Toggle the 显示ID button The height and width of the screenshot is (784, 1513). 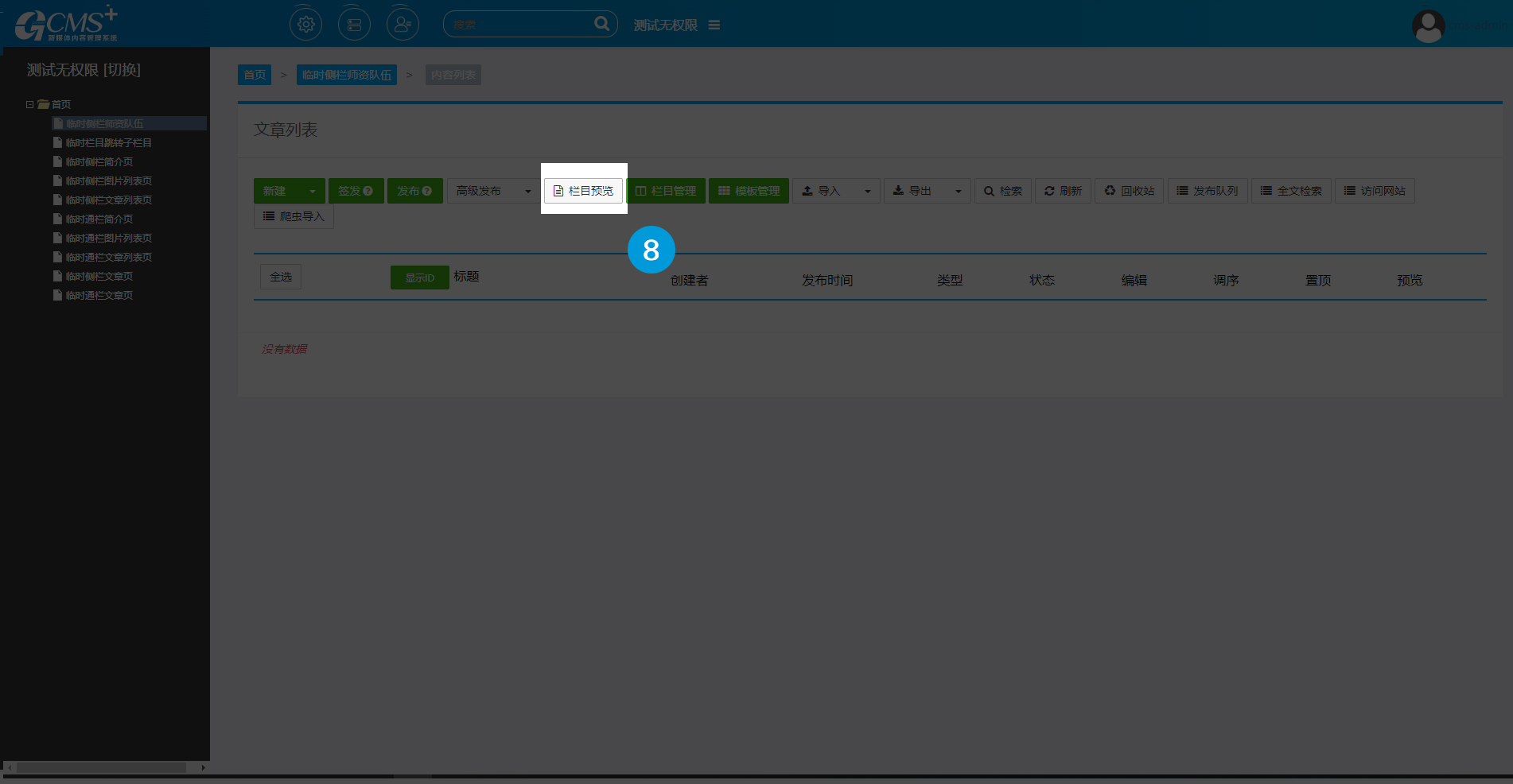(419, 278)
